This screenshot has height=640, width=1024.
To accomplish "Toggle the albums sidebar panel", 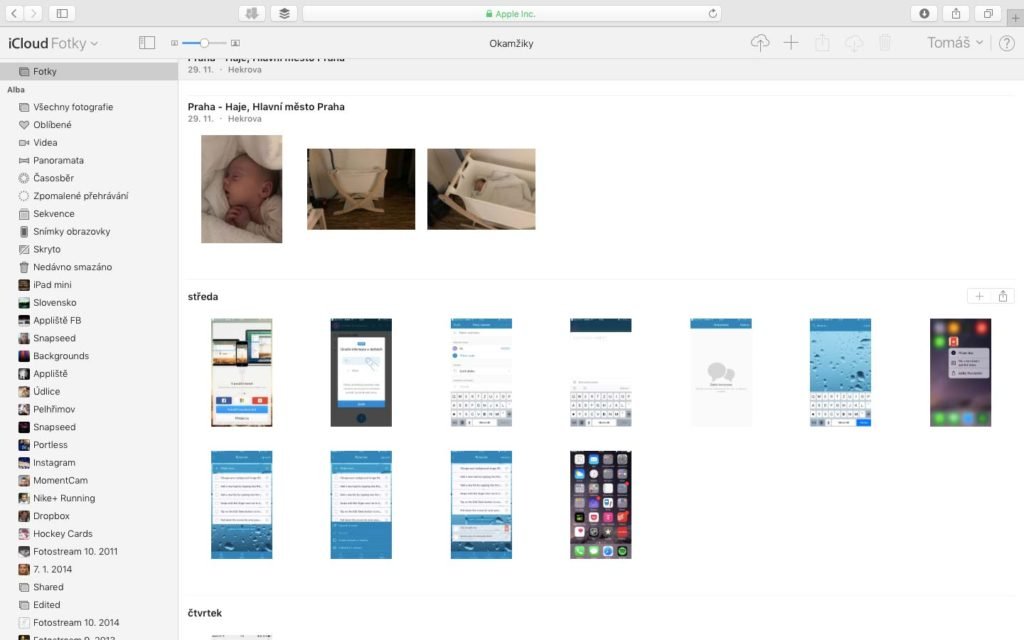I will [147, 43].
